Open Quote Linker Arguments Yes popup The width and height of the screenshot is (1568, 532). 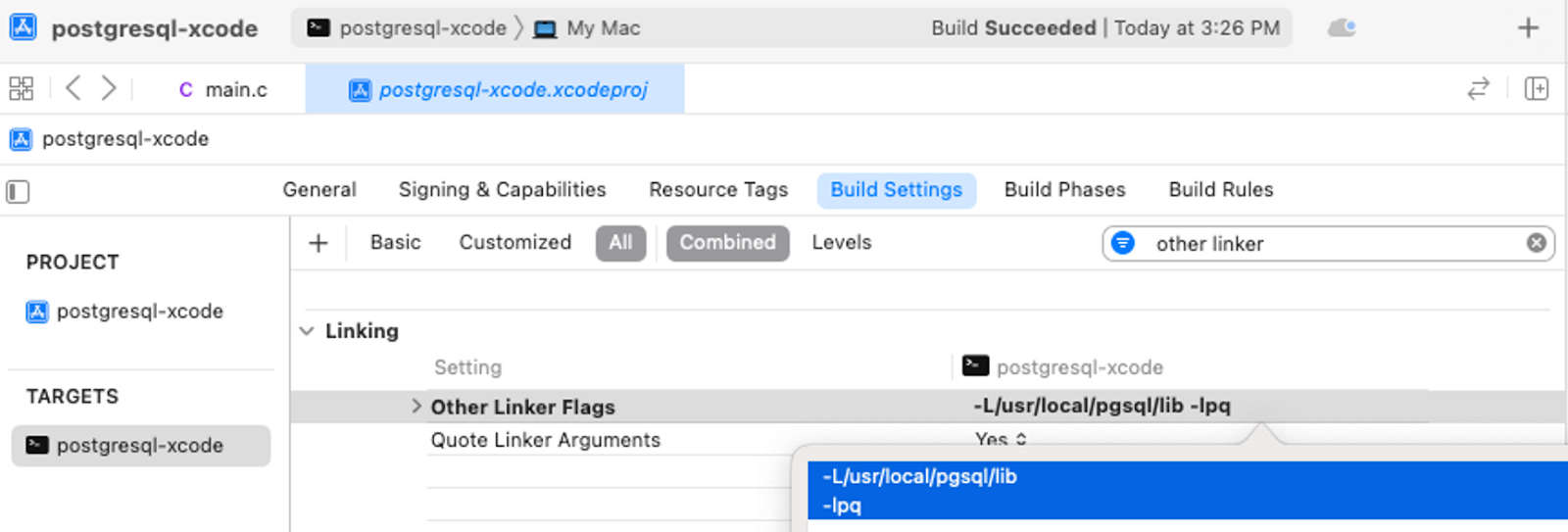click(1001, 440)
